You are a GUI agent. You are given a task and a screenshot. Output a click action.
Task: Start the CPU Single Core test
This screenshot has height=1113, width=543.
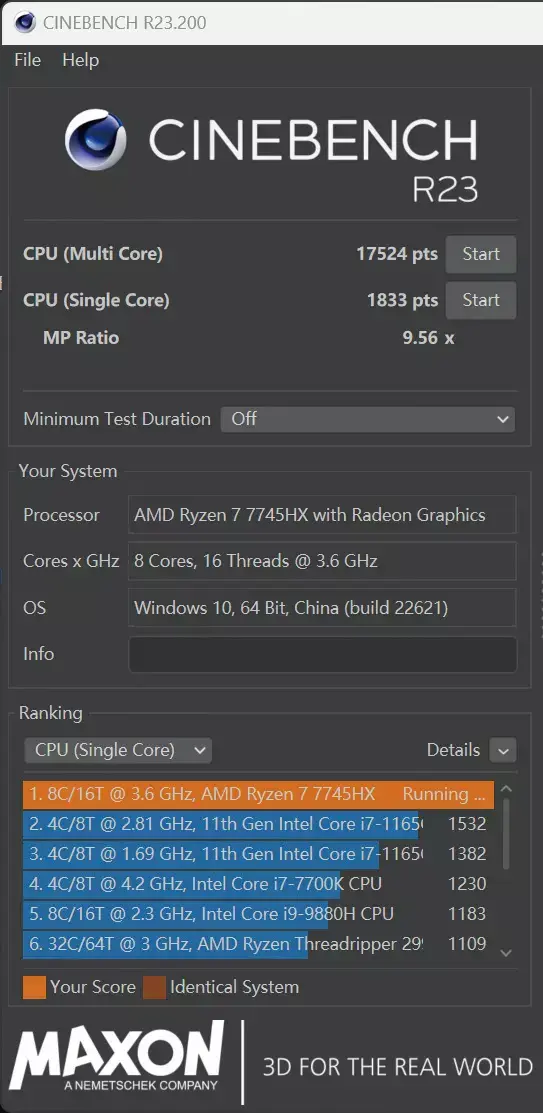click(x=481, y=300)
